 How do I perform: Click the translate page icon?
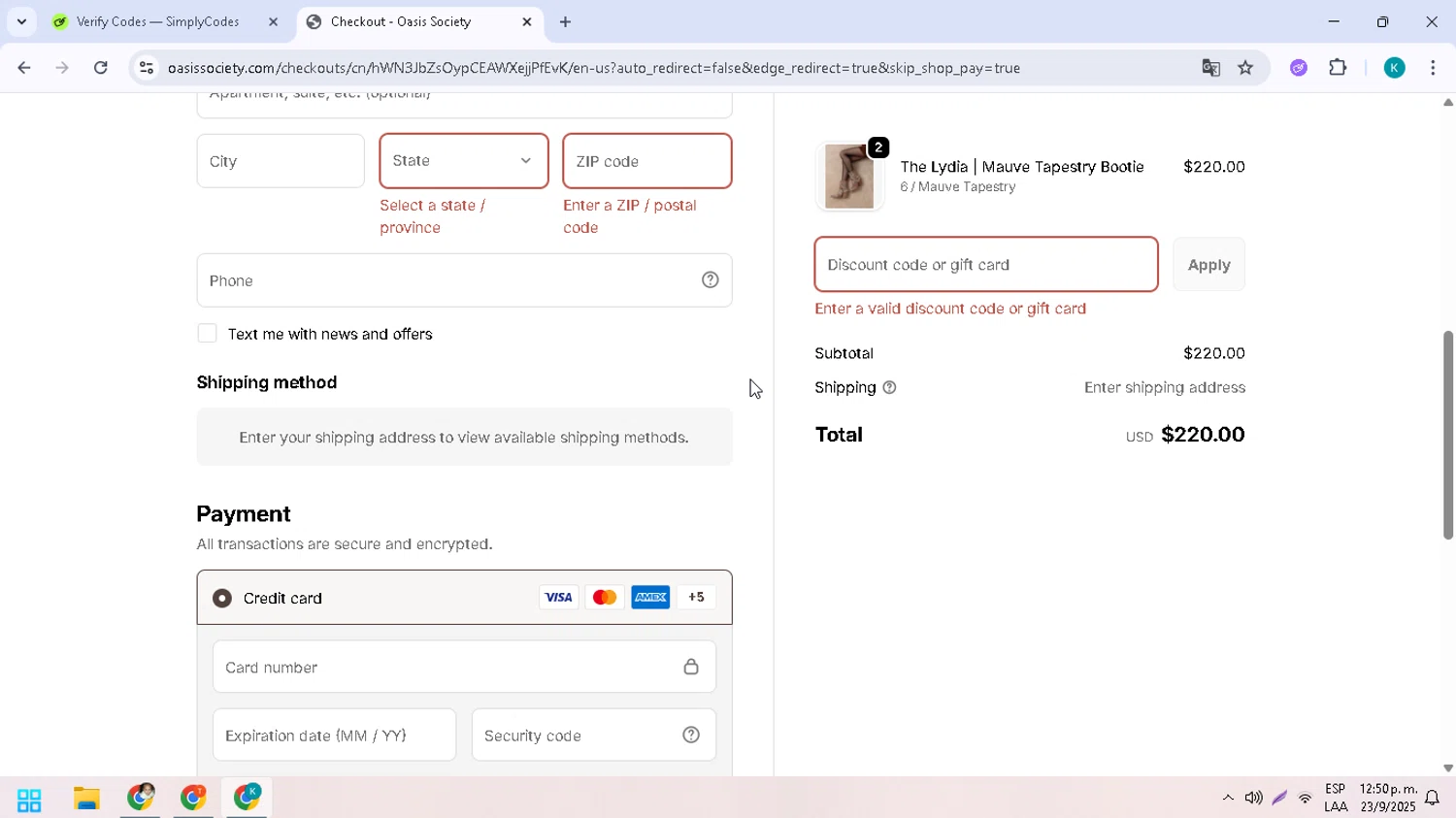(x=1210, y=68)
